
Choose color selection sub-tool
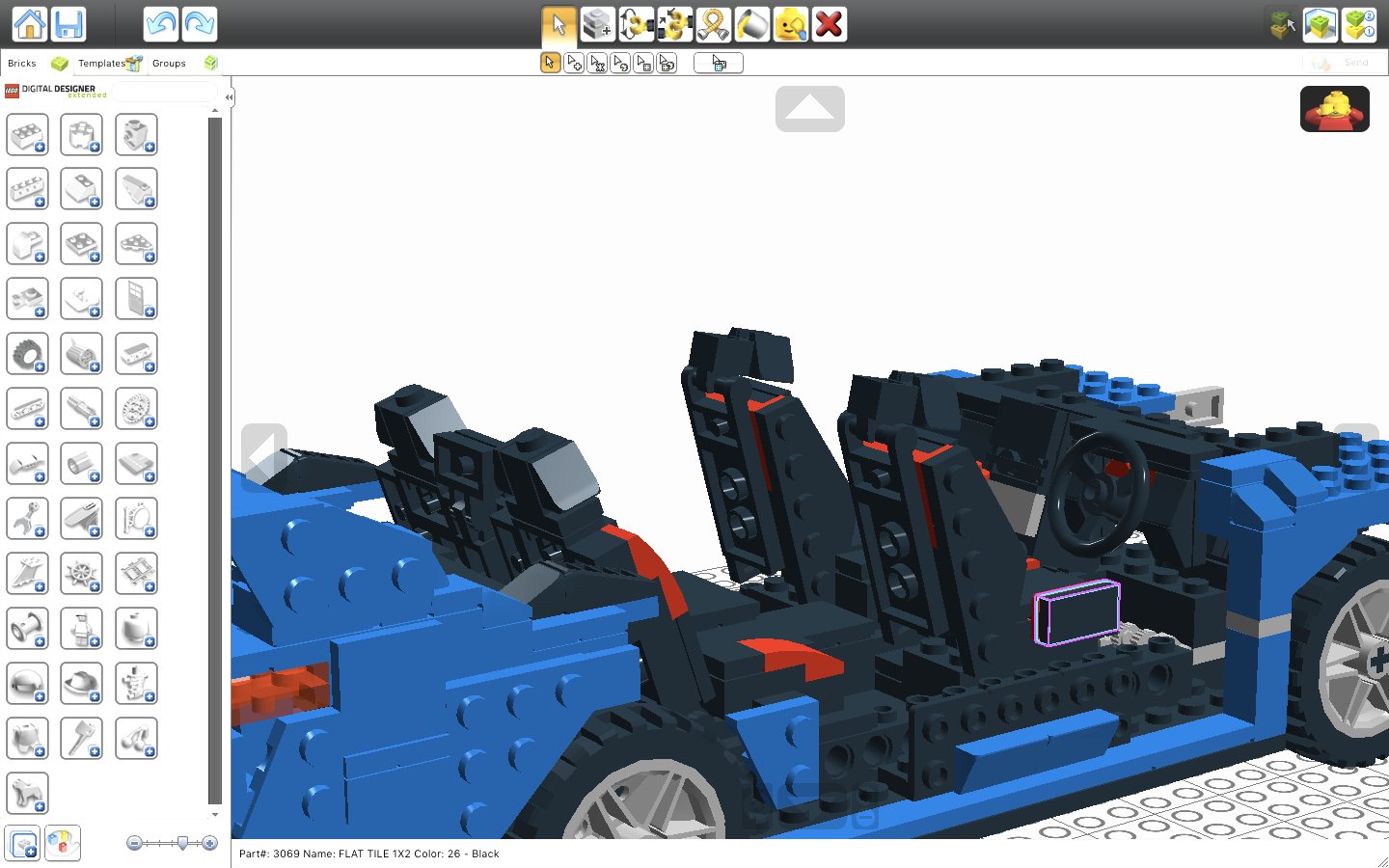click(x=620, y=63)
